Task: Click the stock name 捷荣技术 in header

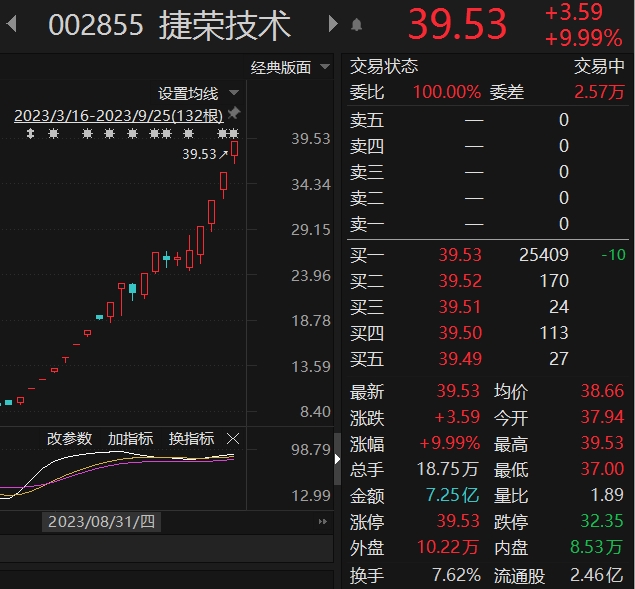Action: click(224, 26)
